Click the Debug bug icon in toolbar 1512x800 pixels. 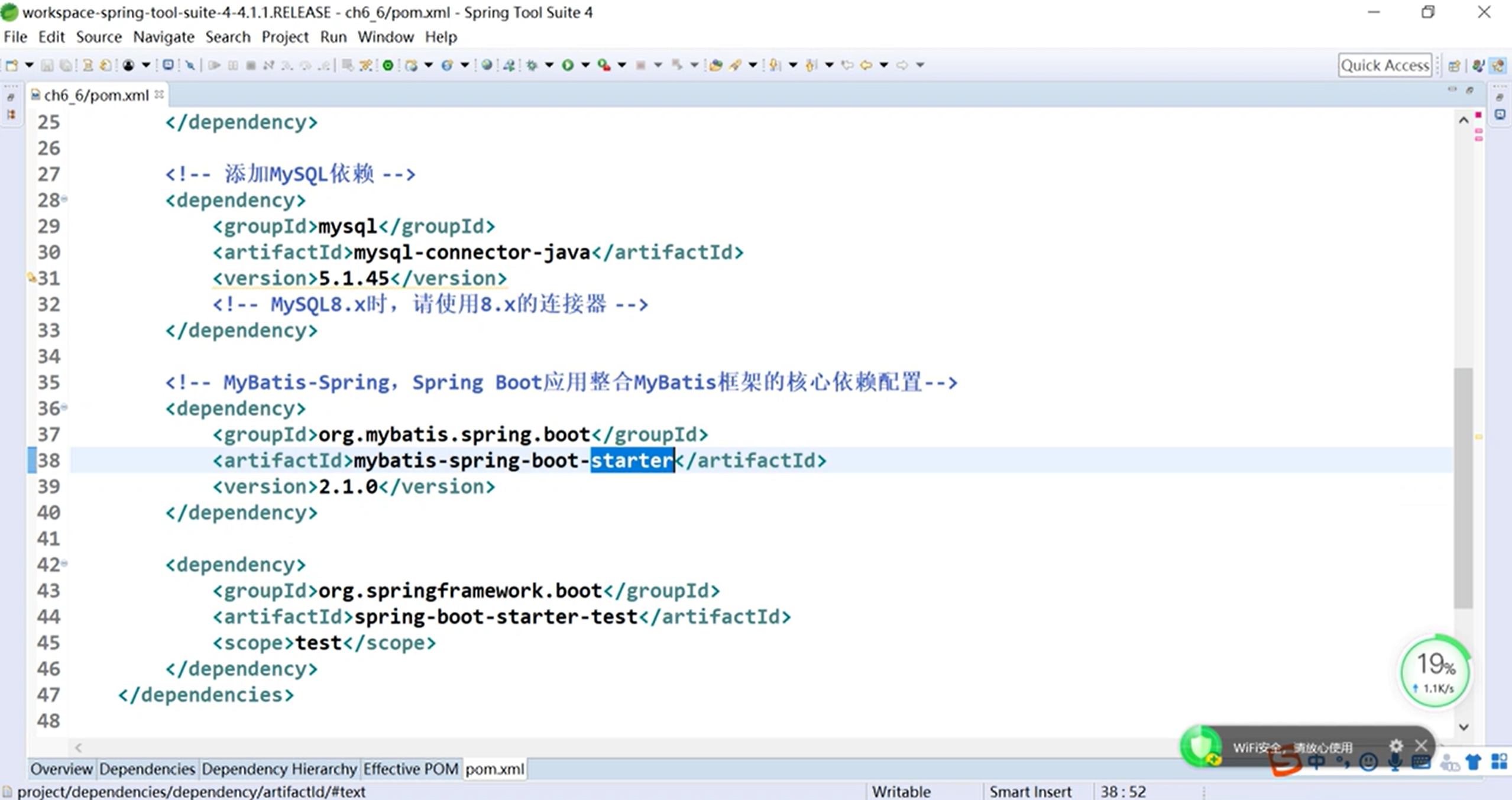[532, 65]
